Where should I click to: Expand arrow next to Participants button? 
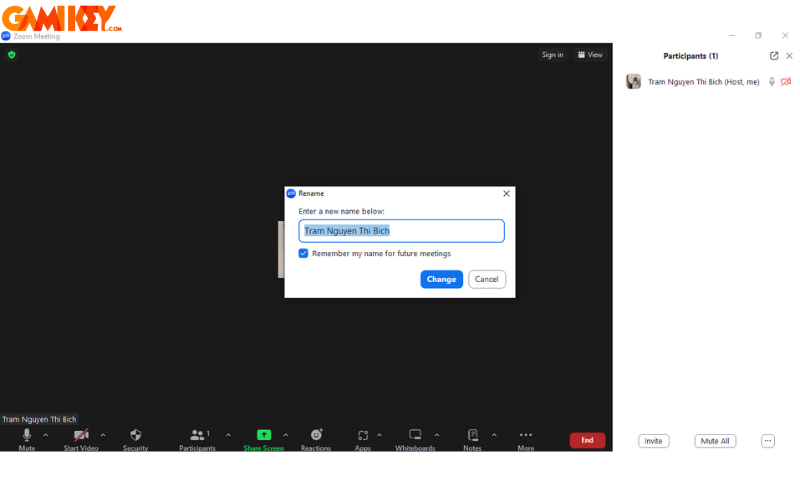tap(228, 435)
